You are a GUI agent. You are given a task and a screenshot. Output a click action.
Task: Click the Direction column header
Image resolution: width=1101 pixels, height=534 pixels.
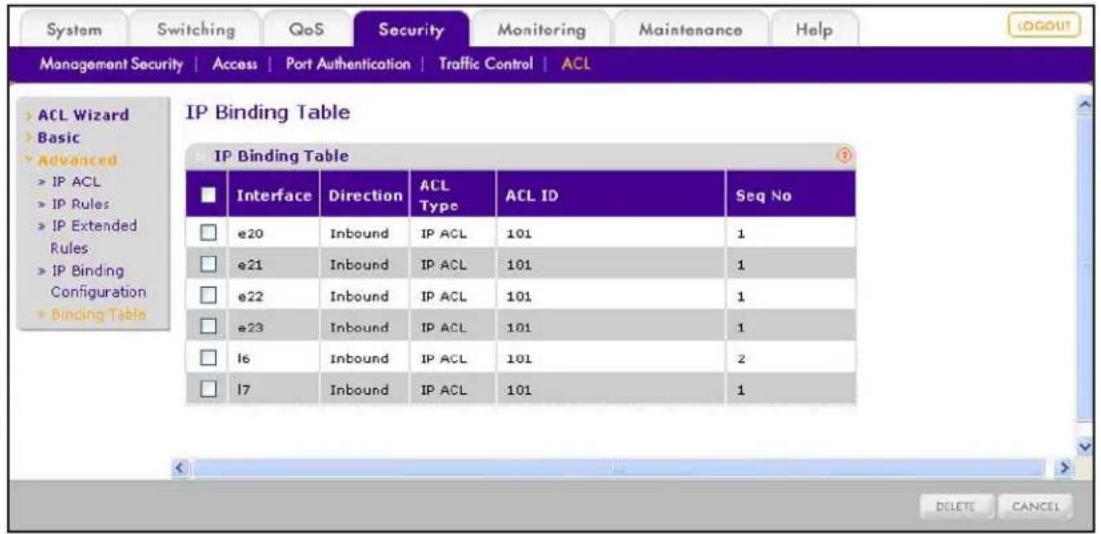[x=364, y=196]
